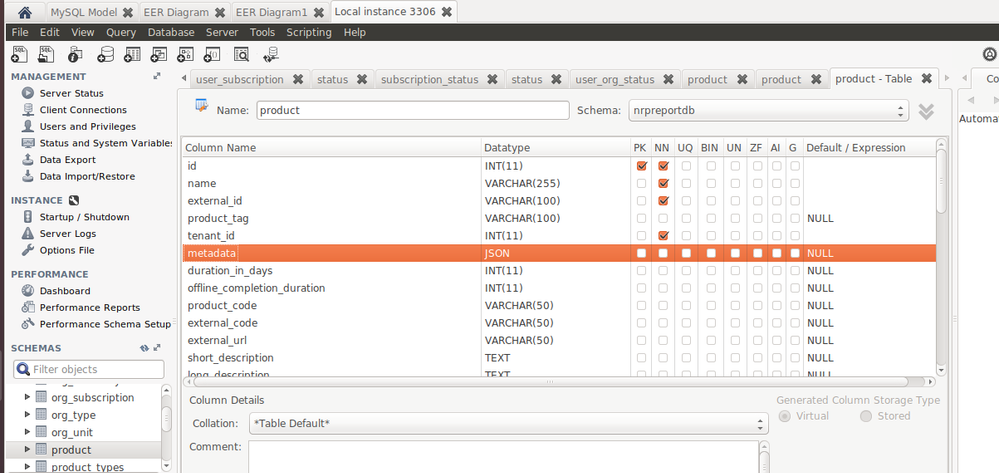Click the Dashboard gauge icon

point(27,291)
